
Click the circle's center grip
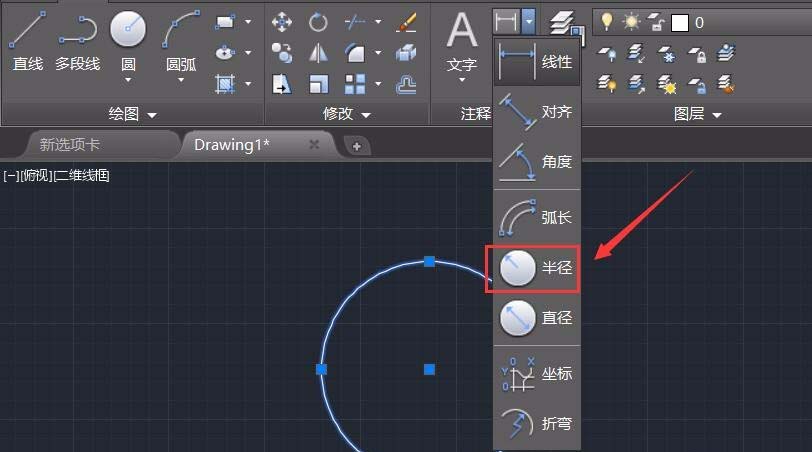[x=429, y=369]
